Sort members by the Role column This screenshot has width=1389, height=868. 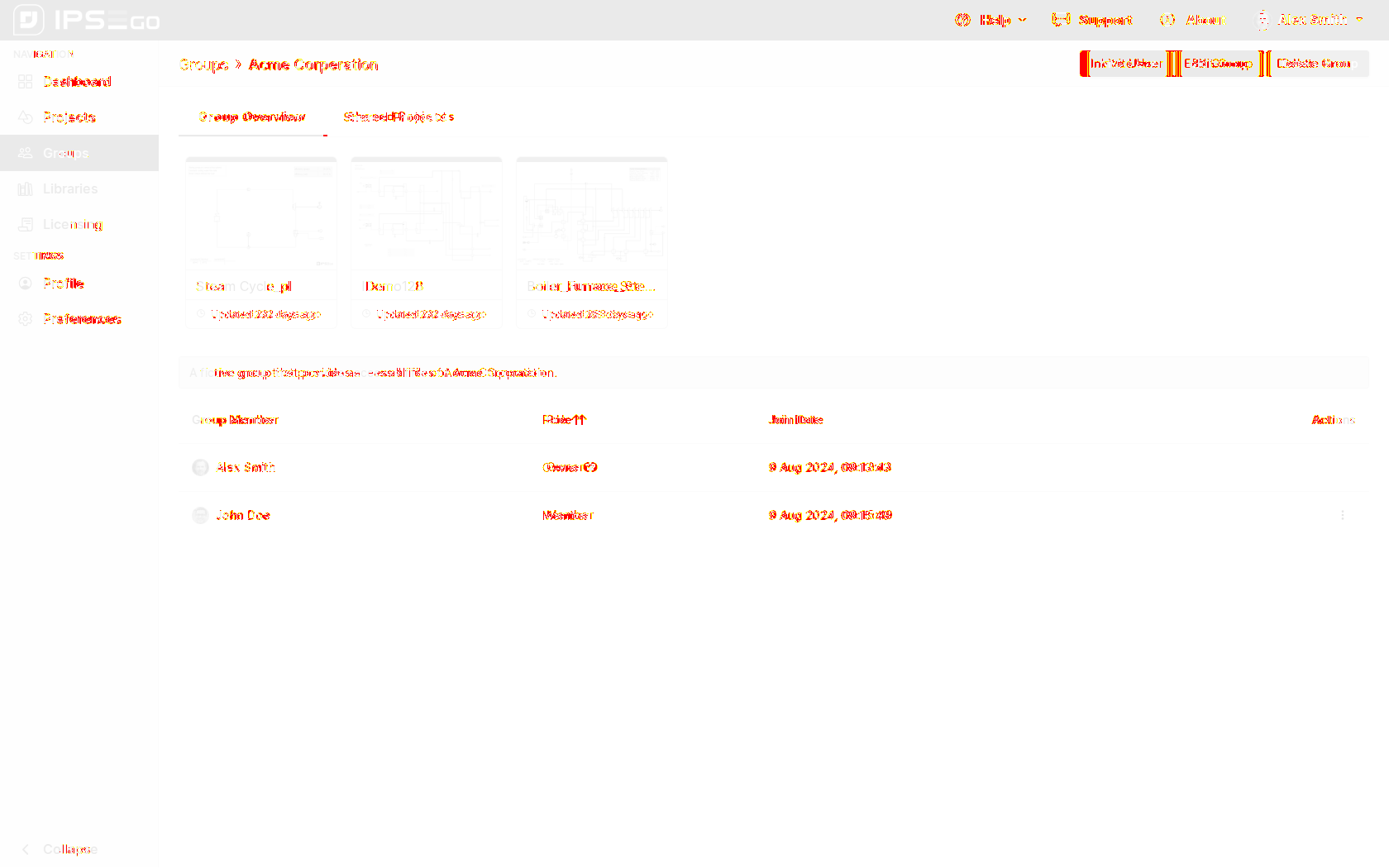tap(564, 420)
